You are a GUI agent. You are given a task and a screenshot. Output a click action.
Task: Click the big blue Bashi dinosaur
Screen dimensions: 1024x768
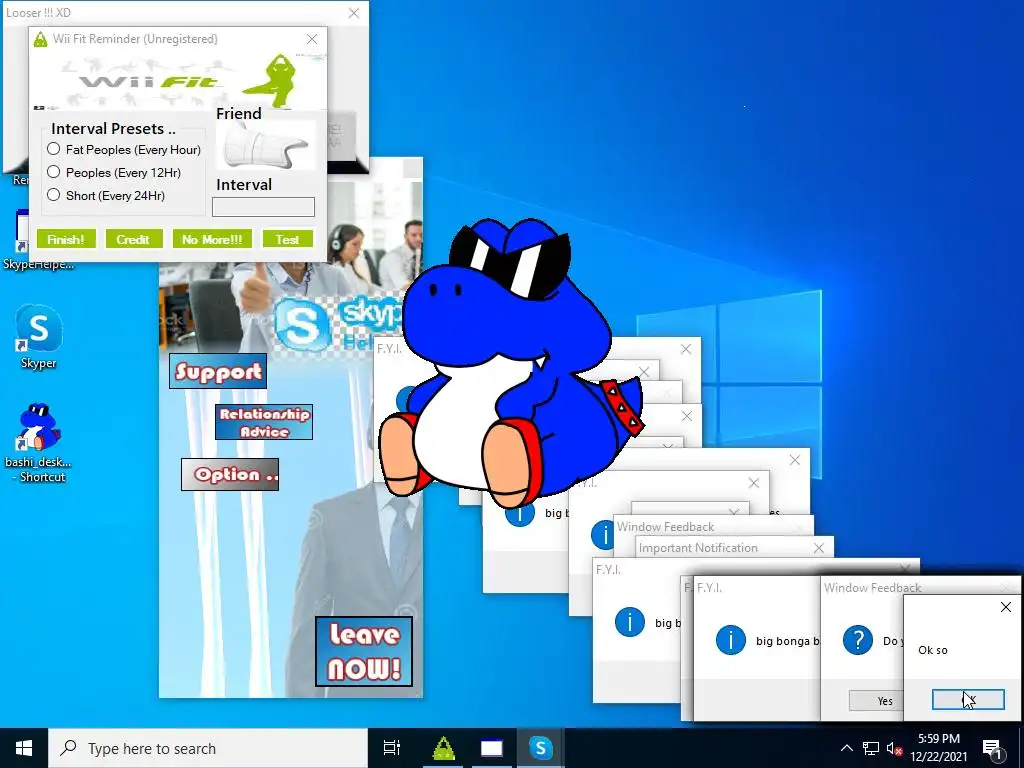click(x=509, y=362)
